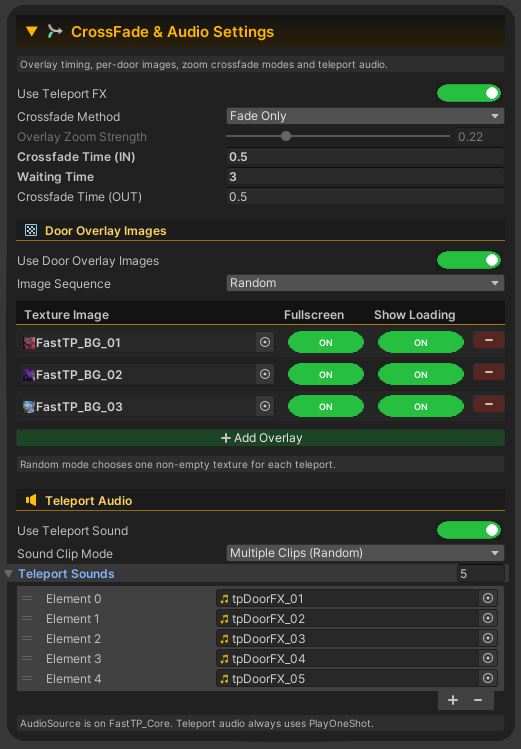Remove last Teleport Sounds element with minus
The image size is (521, 749).
click(x=478, y=700)
